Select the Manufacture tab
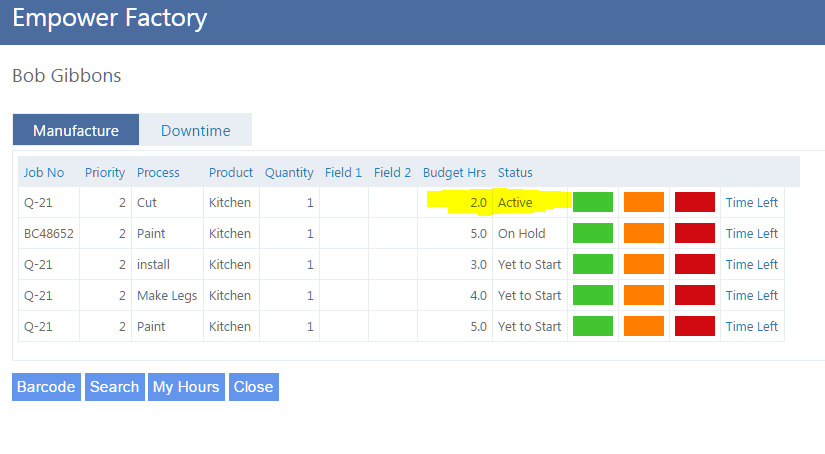825x454 pixels. tap(76, 131)
